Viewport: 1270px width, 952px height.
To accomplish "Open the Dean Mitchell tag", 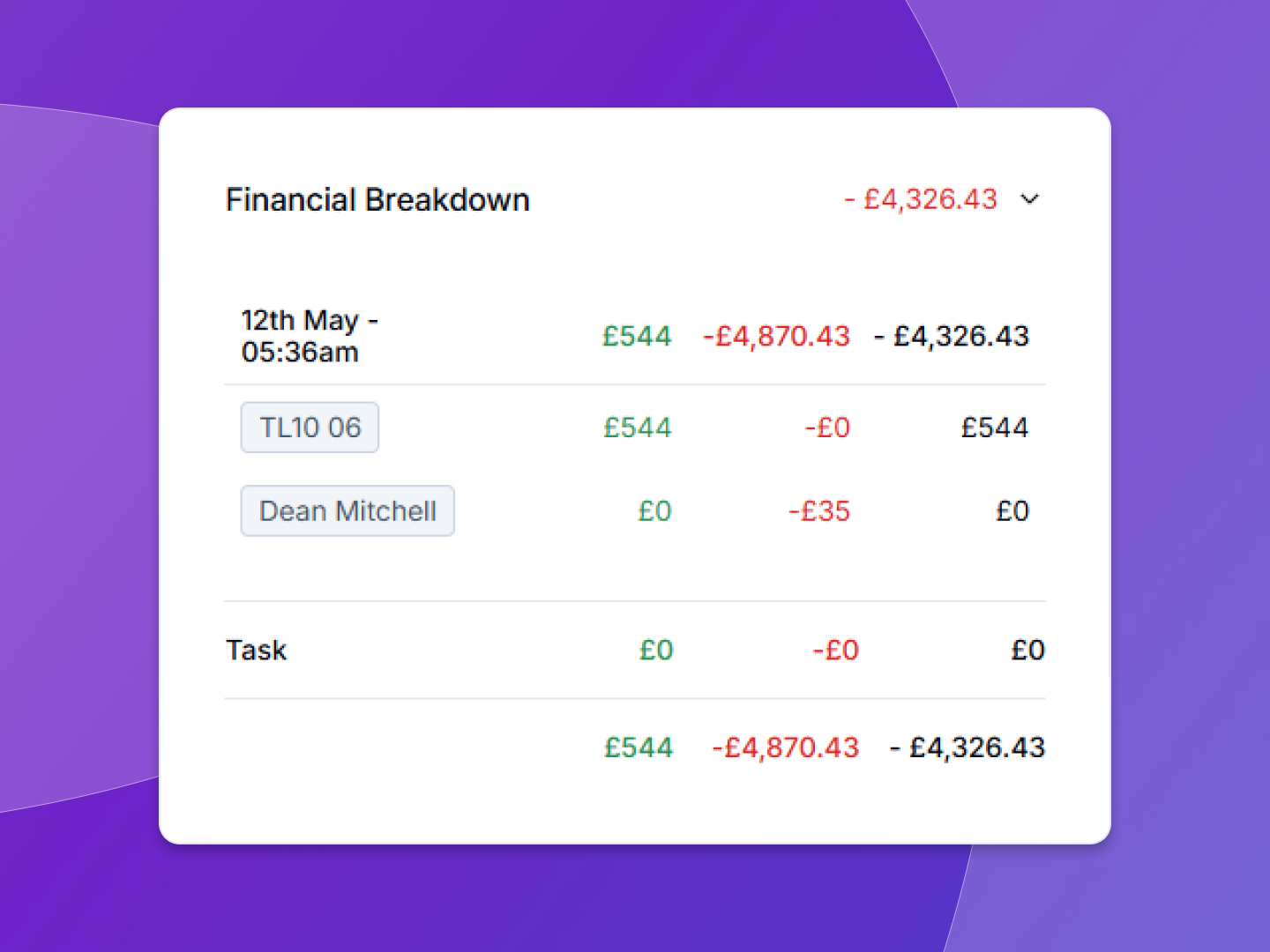I will [x=347, y=511].
